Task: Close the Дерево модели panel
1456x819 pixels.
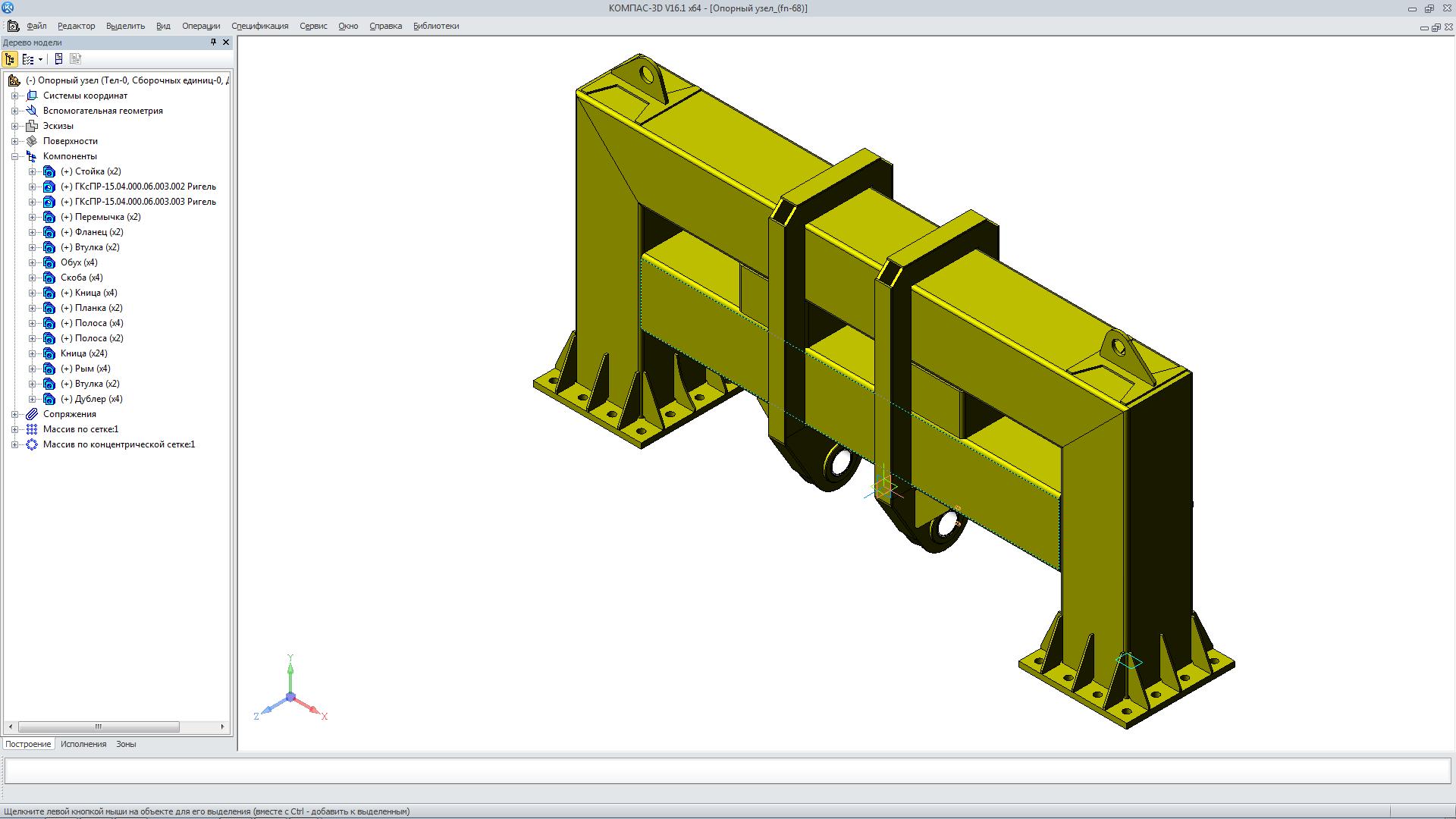Action: click(x=226, y=42)
